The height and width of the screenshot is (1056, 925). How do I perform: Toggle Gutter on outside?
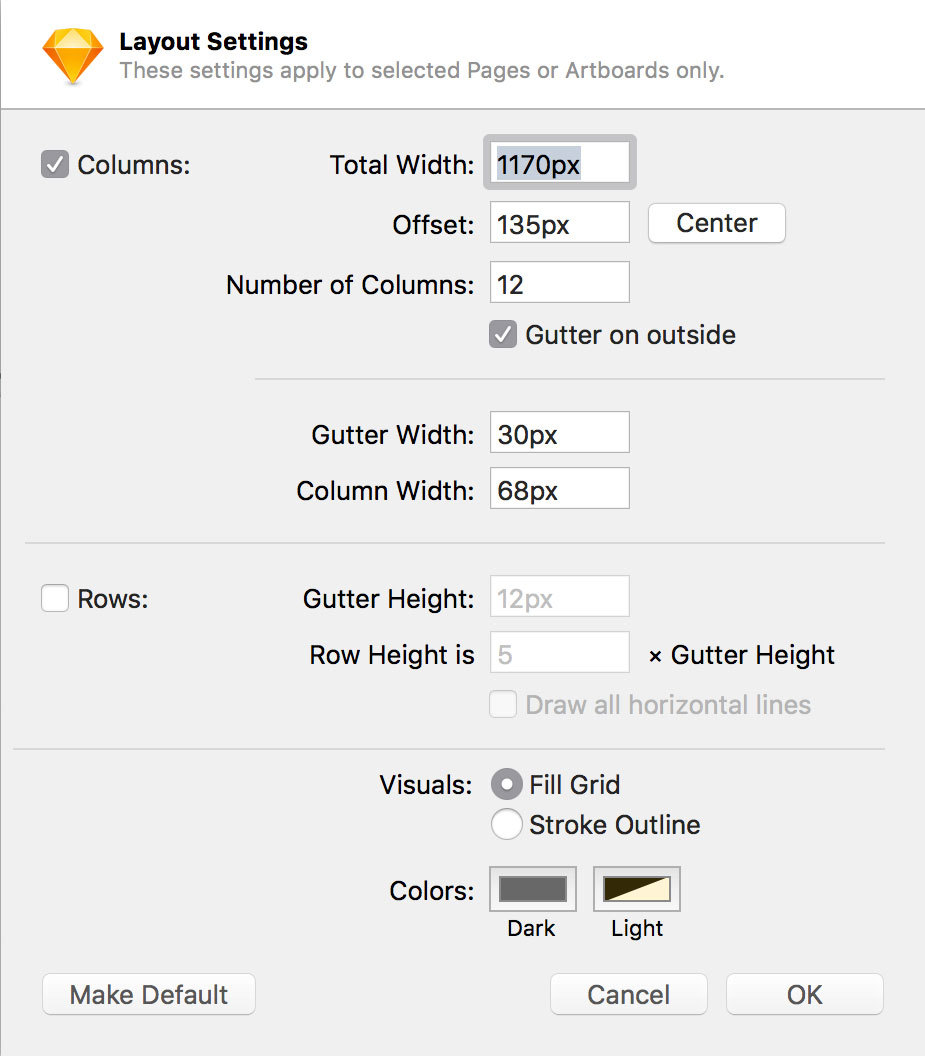501,335
